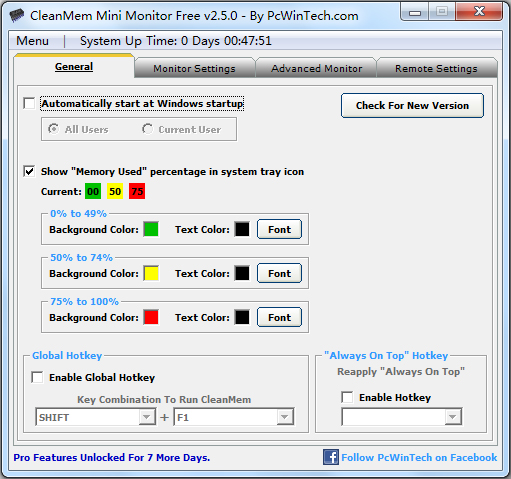The width and height of the screenshot is (511, 479).
Task: Click the Facebook logo icon
Action: point(331,457)
